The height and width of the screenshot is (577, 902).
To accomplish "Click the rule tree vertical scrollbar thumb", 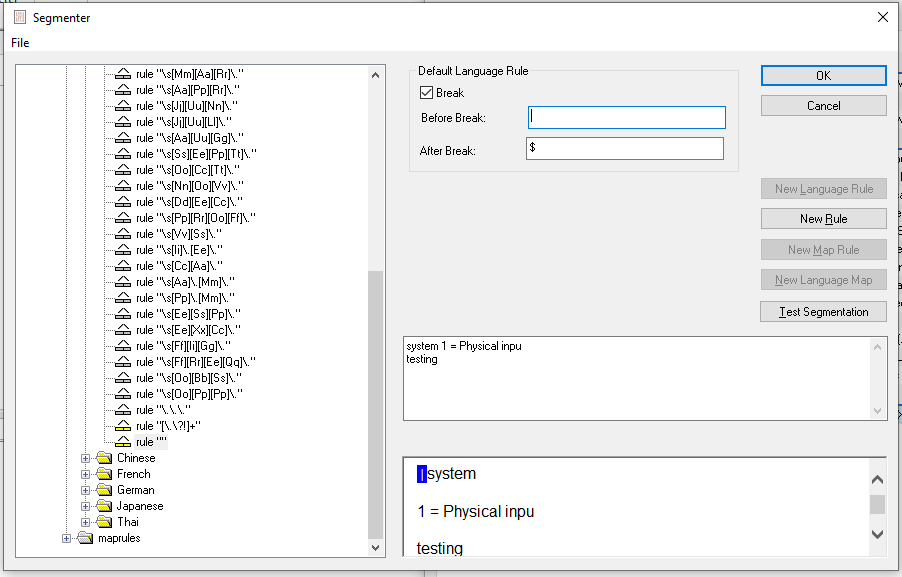I will click(376, 404).
